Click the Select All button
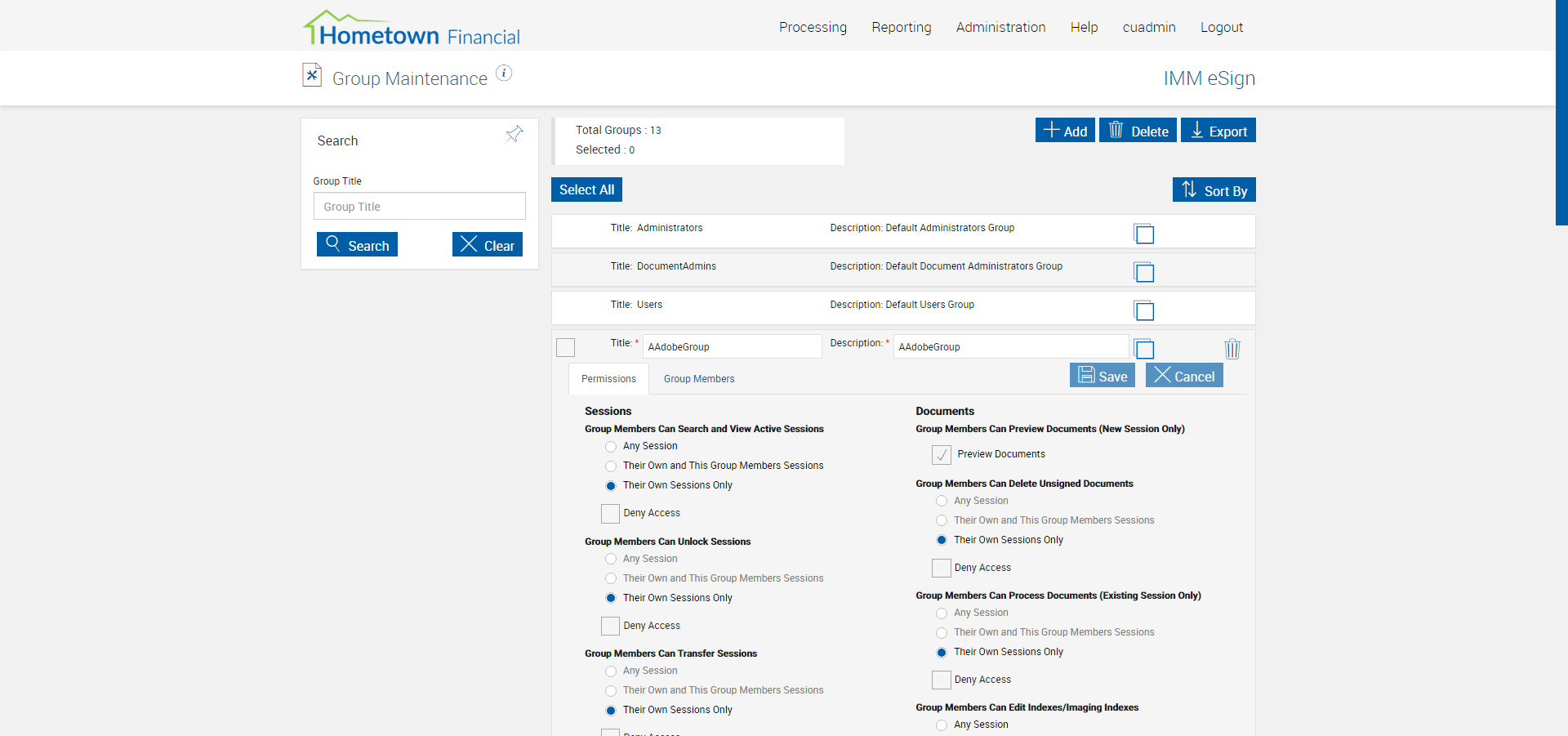The width and height of the screenshot is (1568, 736). tap(586, 190)
